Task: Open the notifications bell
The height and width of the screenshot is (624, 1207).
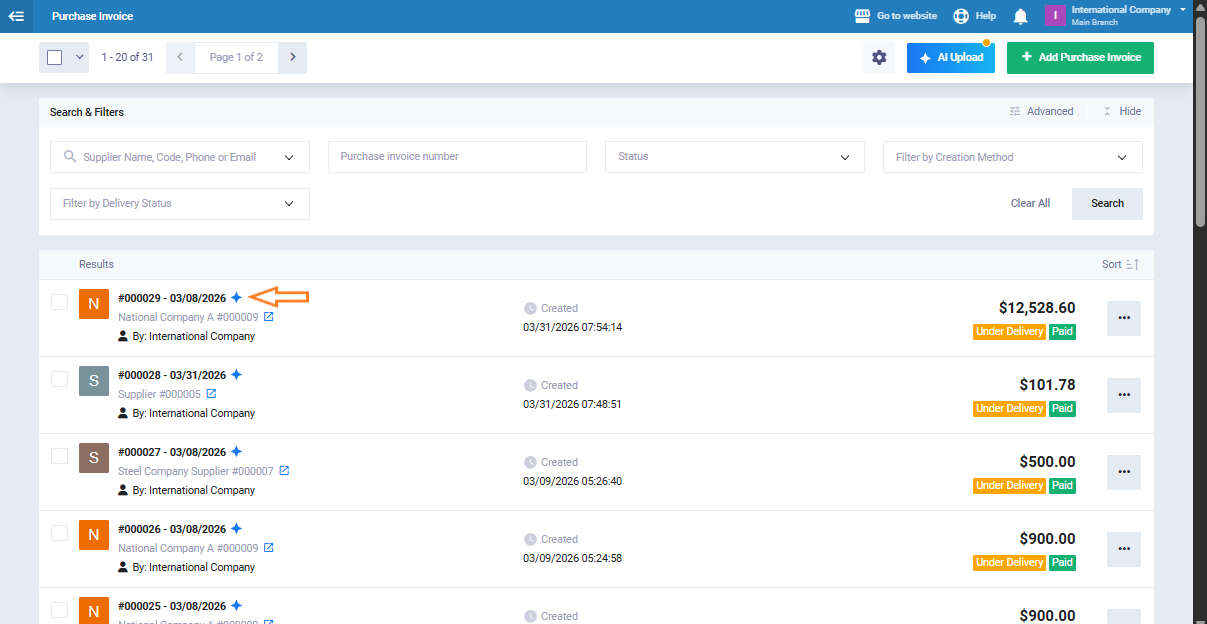Action: pos(1020,16)
